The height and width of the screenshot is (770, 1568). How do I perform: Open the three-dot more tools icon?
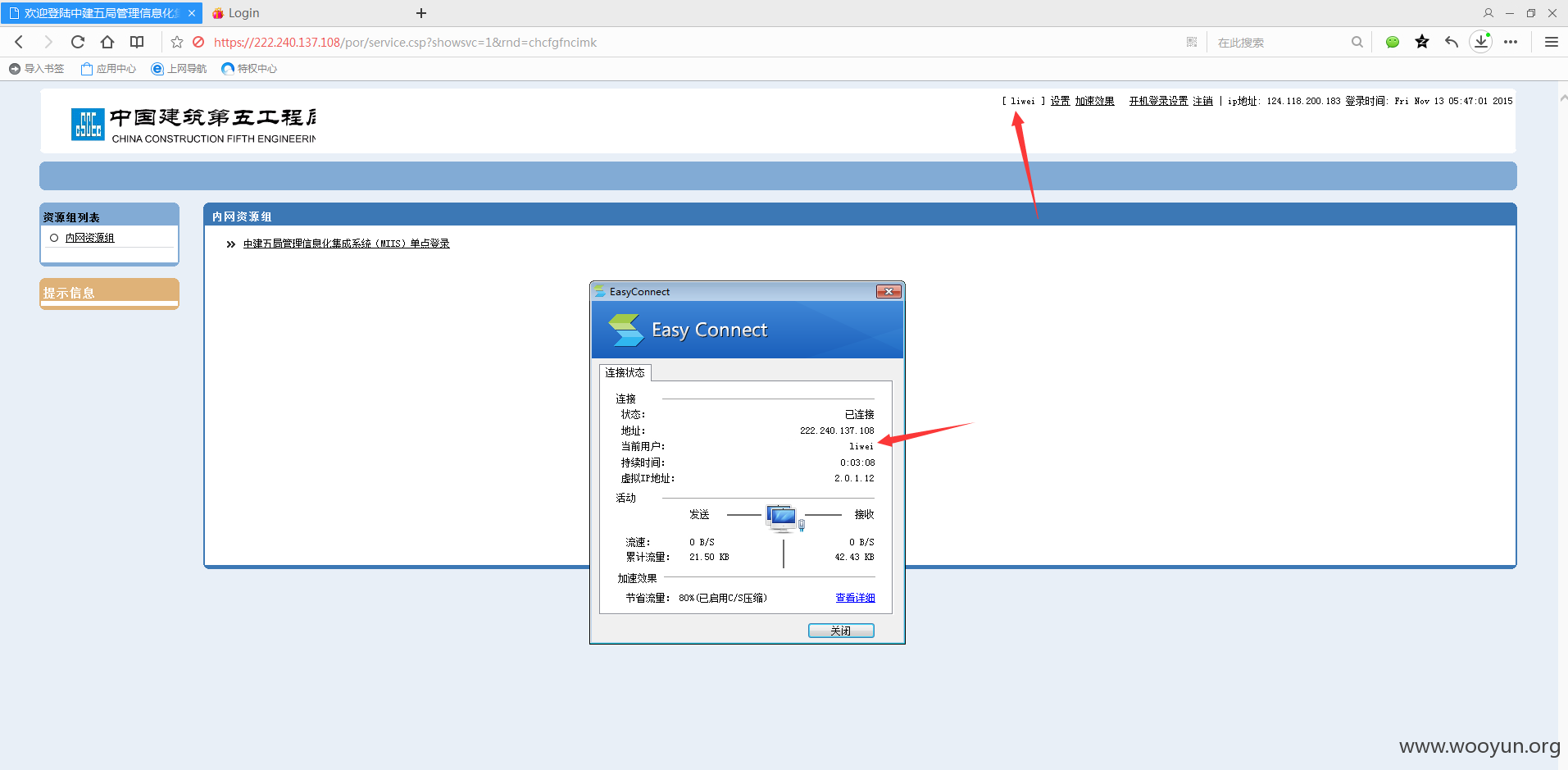point(1511,42)
